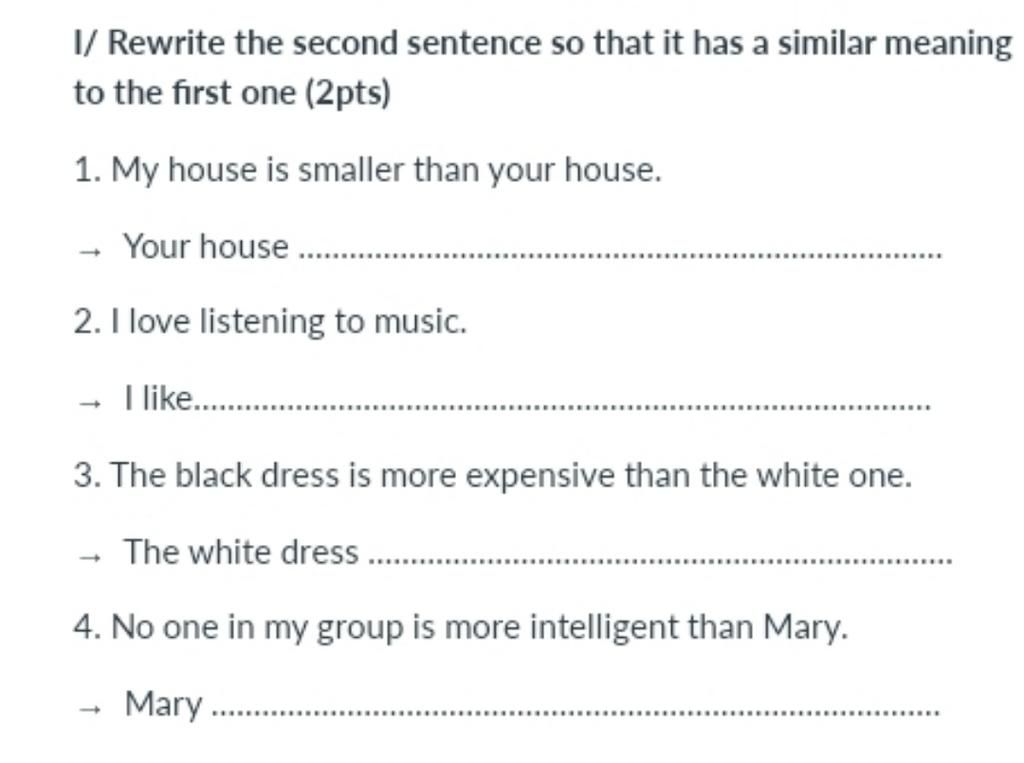
Task: Click the answer prompt word 'Mary'
Action: click(x=163, y=704)
